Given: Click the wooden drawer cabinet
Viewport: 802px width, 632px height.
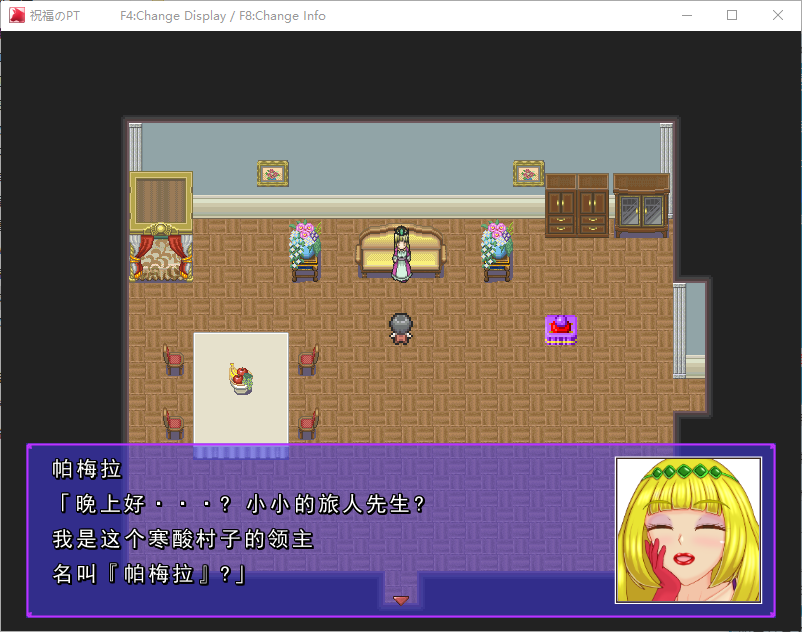Looking at the screenshot, I should click(577, 206).
